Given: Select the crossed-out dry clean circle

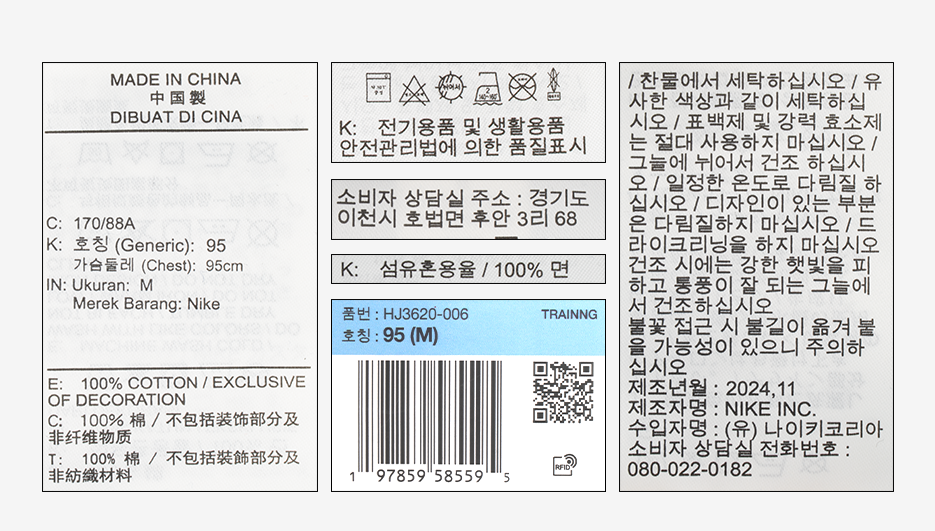Looking at the screenshot, I should point(522,87).
